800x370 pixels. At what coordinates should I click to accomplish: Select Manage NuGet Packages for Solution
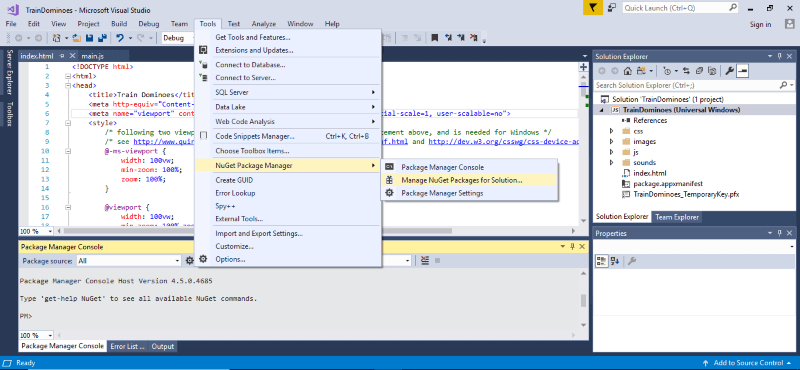pos(469,180)
